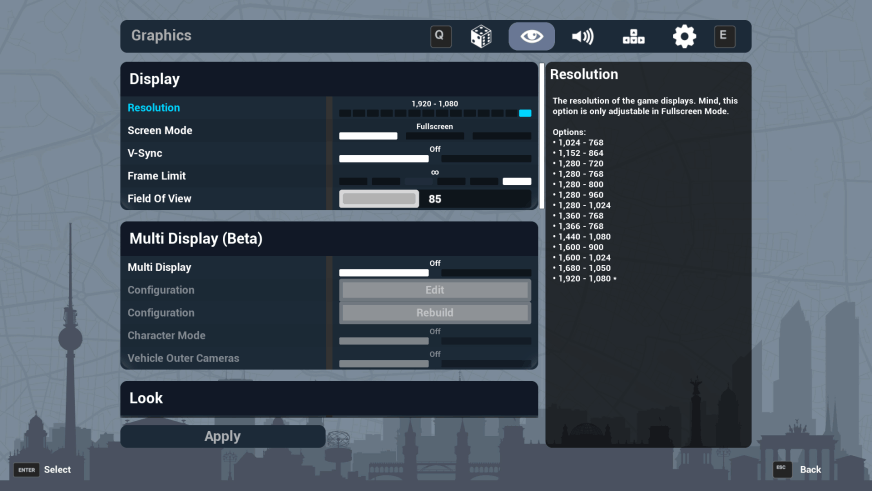The height and width of the screenshot is (491, 872).
Task: Turn Multi Display on using dark segment
Action: coord(486,272)
